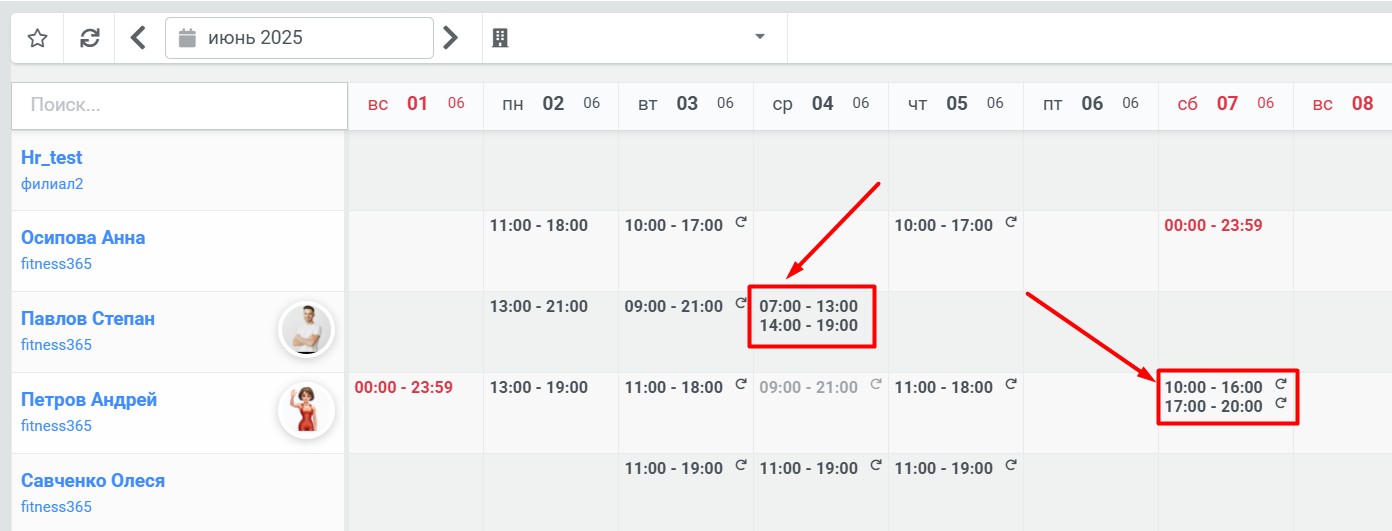This screenshot has width=1392, height=531.
Task: Open Петров Андрей 17:00 - 20:00 shift
Action: tap(1214, 406)
